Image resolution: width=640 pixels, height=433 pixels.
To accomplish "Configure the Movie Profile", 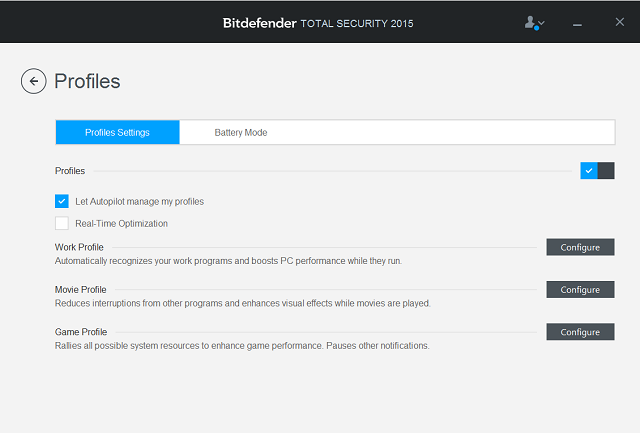I will click(580, 290).
